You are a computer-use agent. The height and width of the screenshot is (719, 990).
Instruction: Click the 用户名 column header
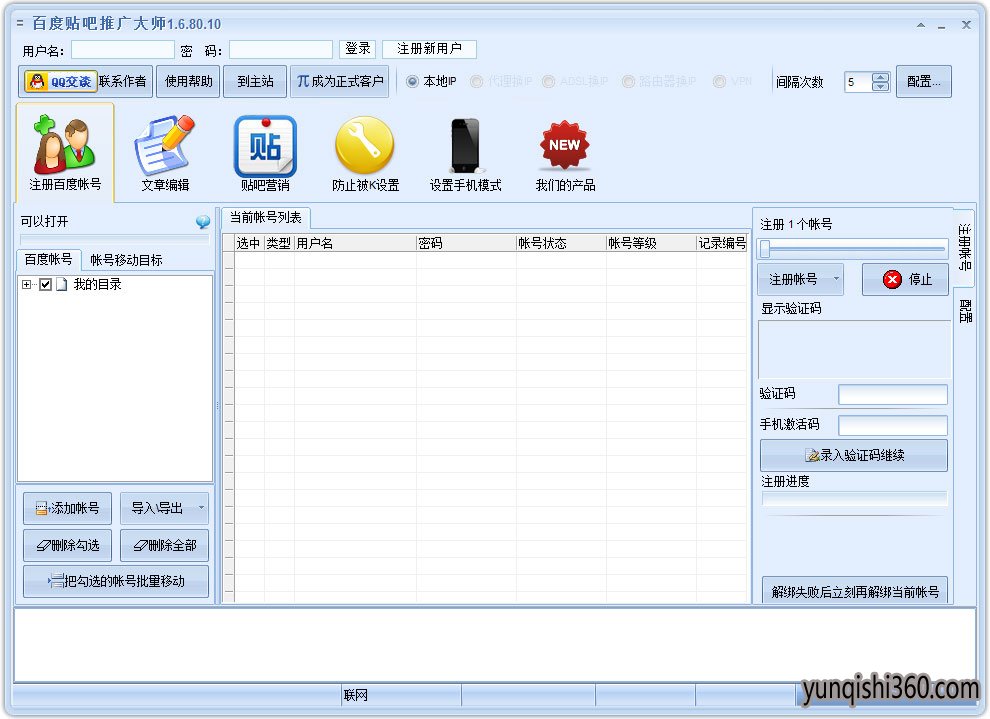tap(355, 243)
